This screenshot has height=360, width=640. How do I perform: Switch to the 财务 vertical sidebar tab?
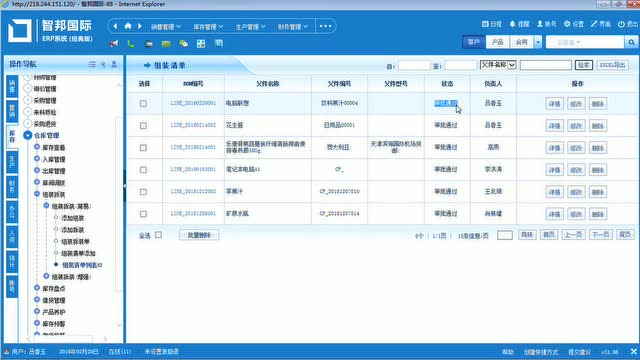tap(12, 187)
